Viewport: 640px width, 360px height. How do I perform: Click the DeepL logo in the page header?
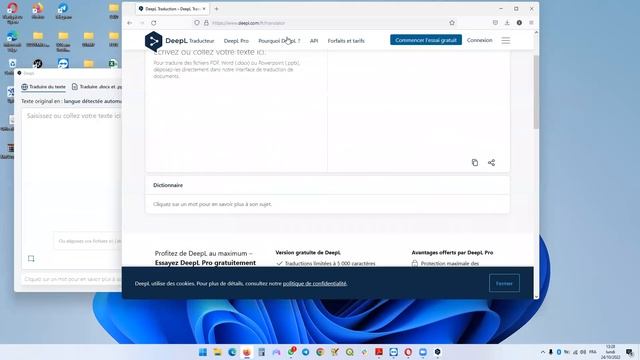(x=166, y=41)
